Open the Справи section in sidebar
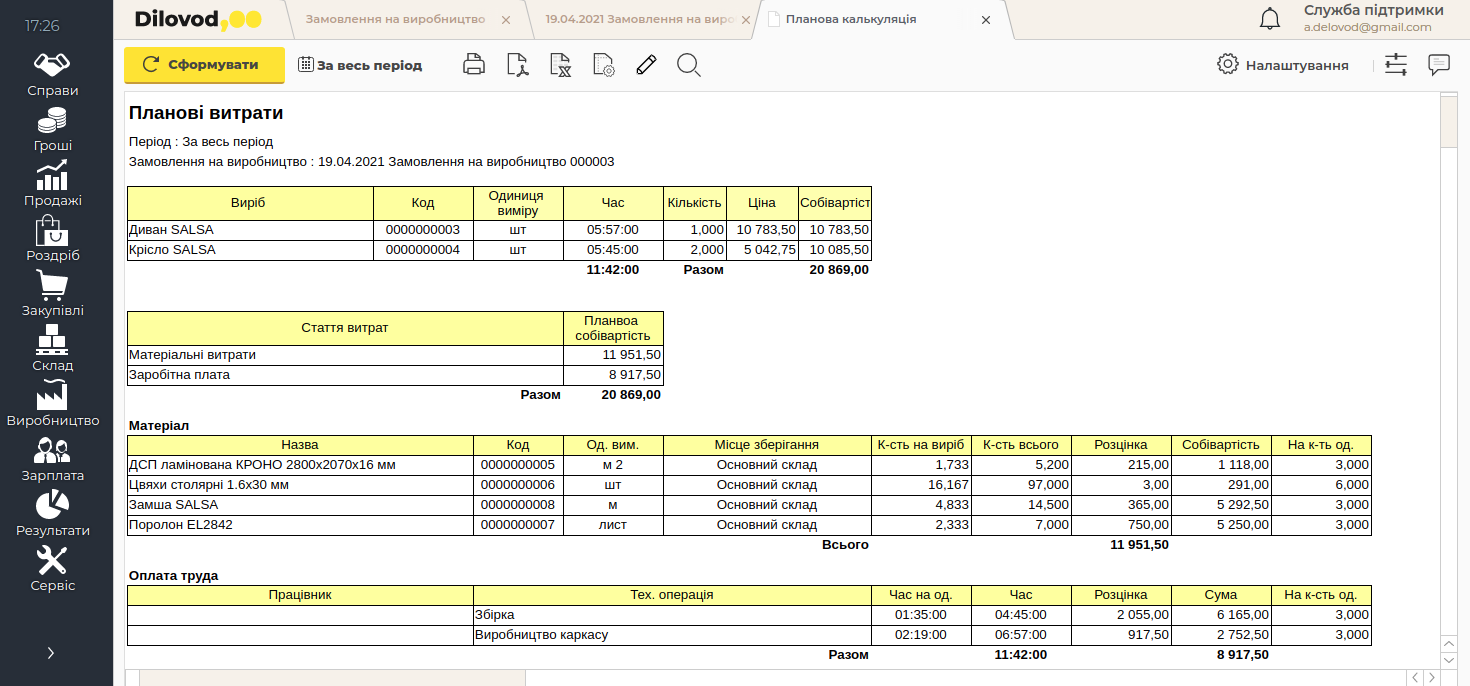The width and height of the screenshot is (1470, 686). (x=52, y=74)
